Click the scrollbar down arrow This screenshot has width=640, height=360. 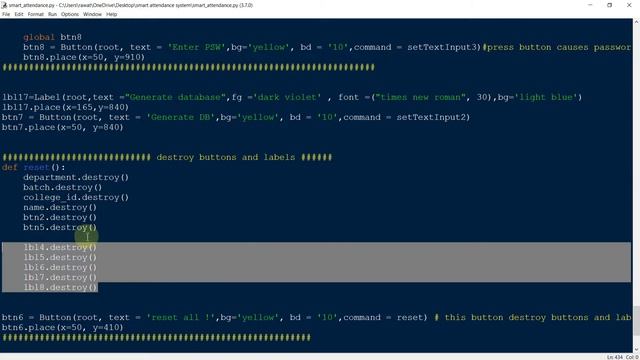coord(636,349)
